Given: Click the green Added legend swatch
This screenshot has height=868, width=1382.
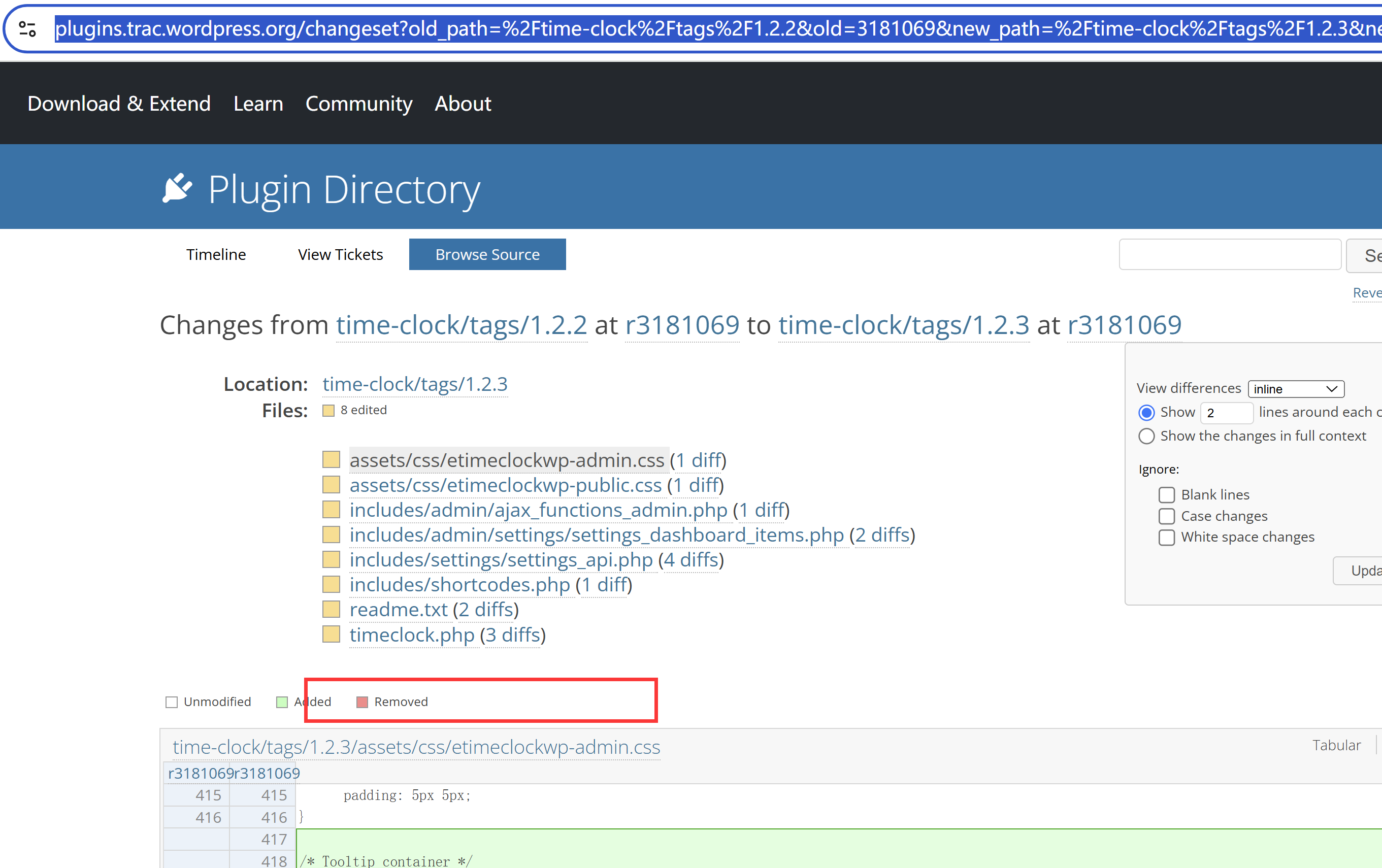Looking at the screenshot, I should [282, 702].
